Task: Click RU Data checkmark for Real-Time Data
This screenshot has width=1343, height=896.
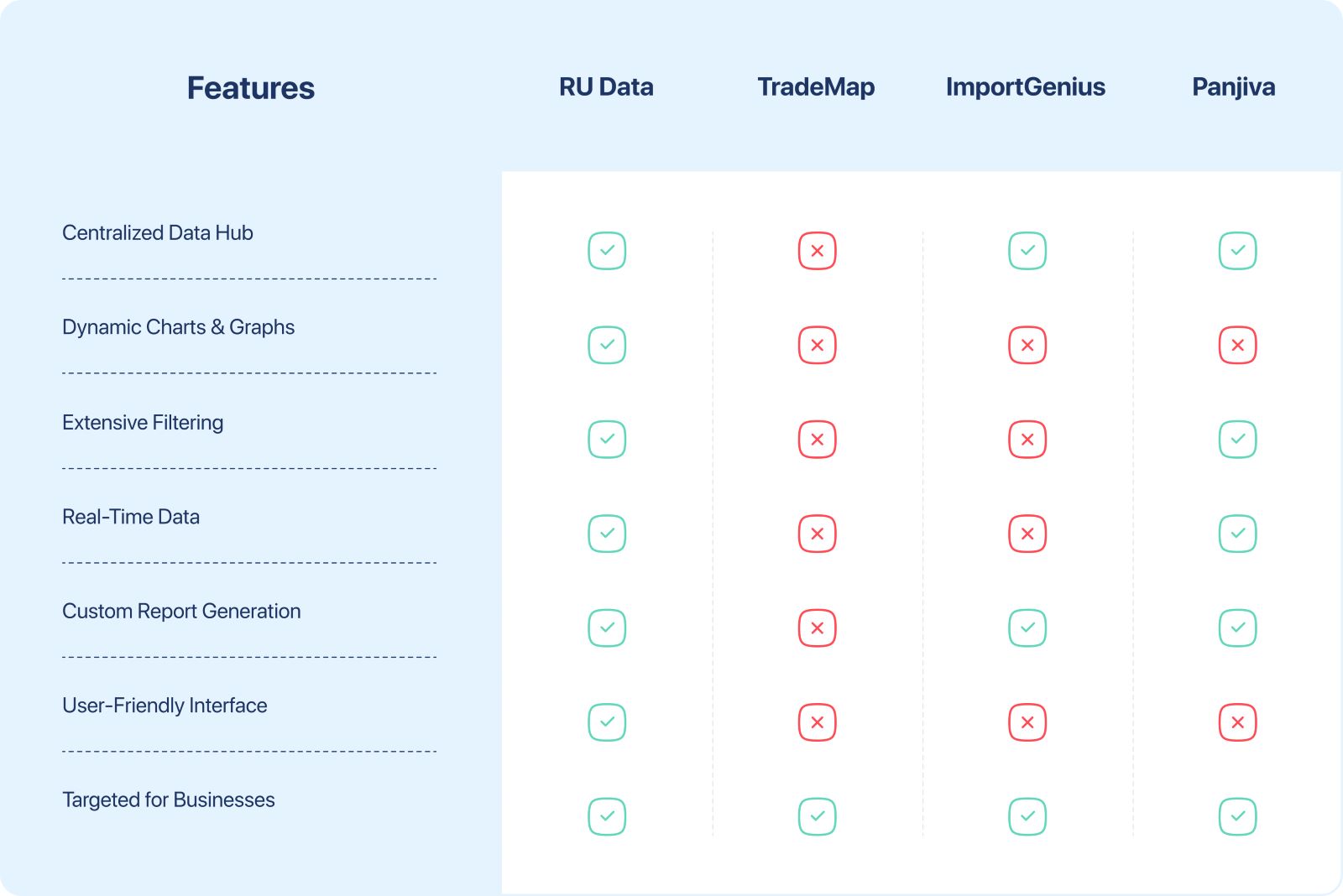Action: [607, 534]
